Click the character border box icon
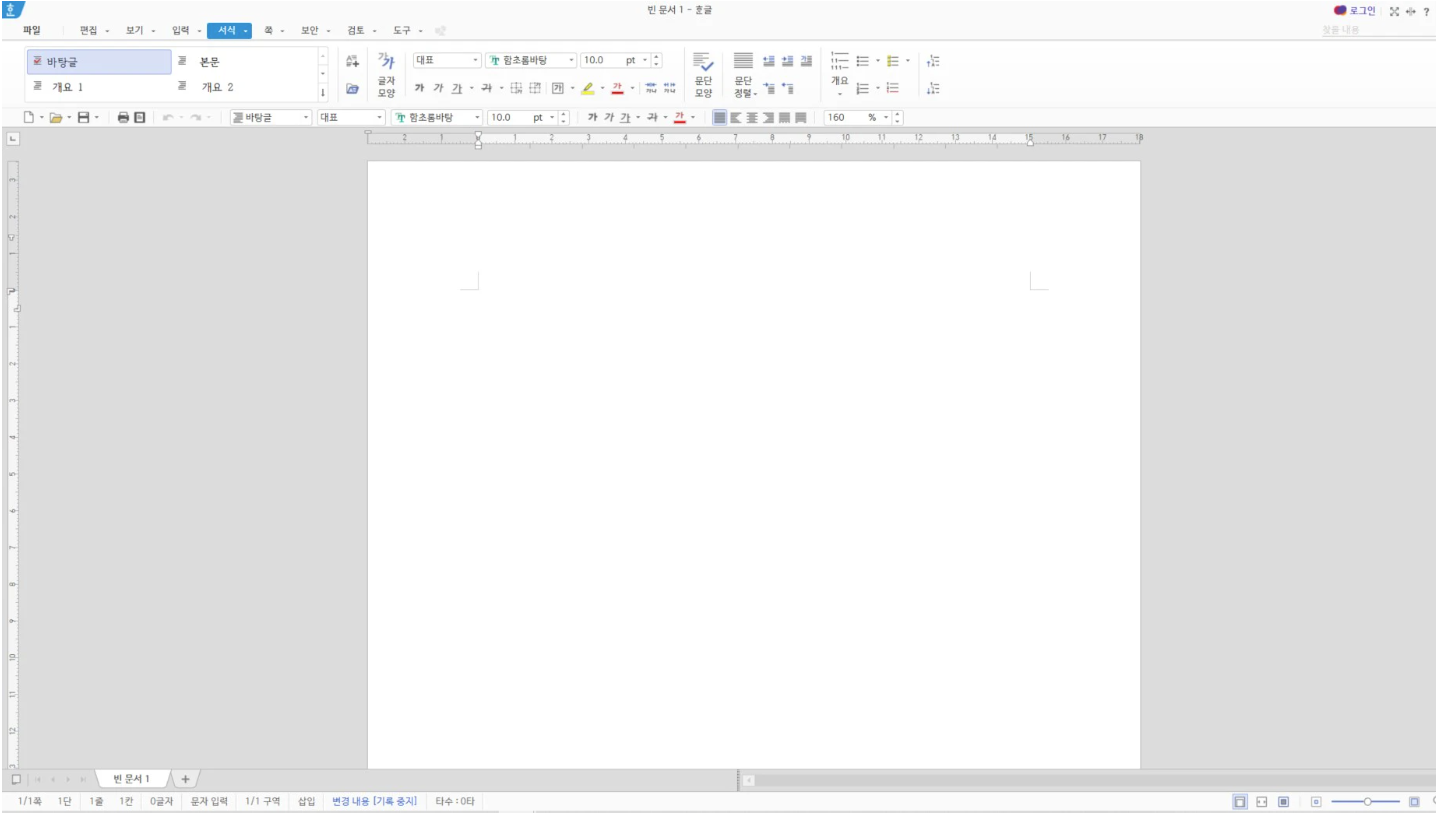Viewport: 1436px width, 818px height. pyautogui.click(x=557, y=88)
